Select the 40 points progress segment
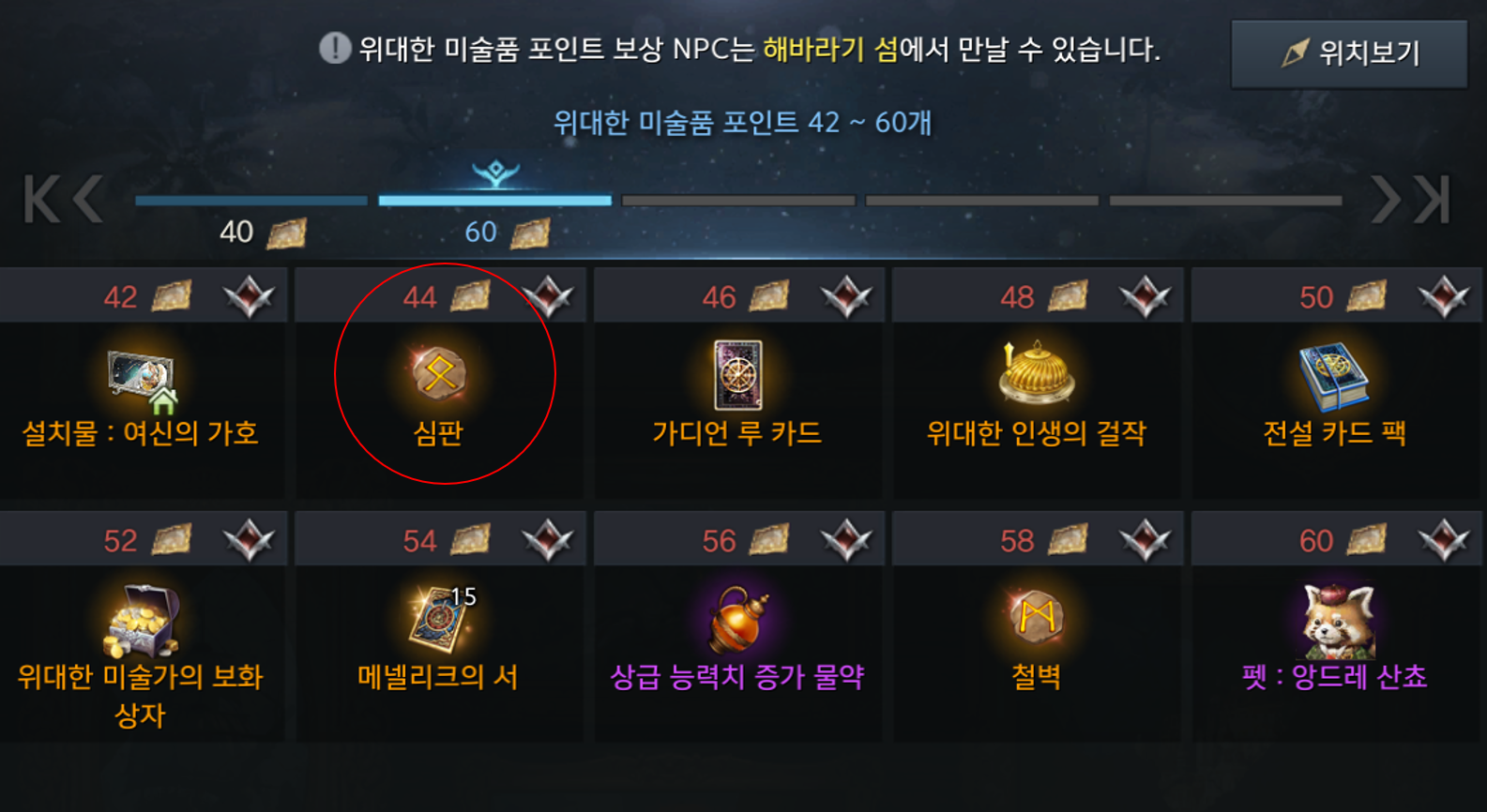 tap(251, 201)
